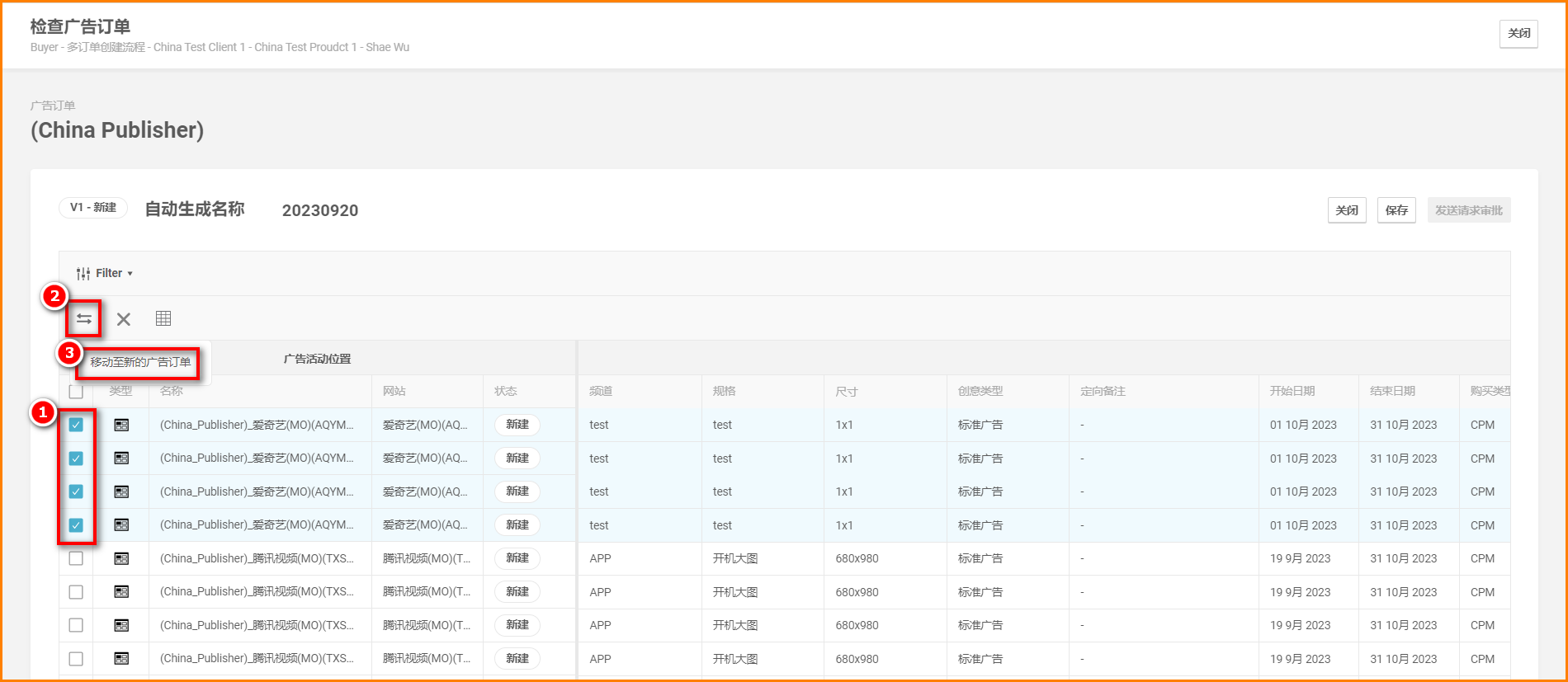Expand the Filter dropdown
1568x682 pixels.
pos(105,274)
